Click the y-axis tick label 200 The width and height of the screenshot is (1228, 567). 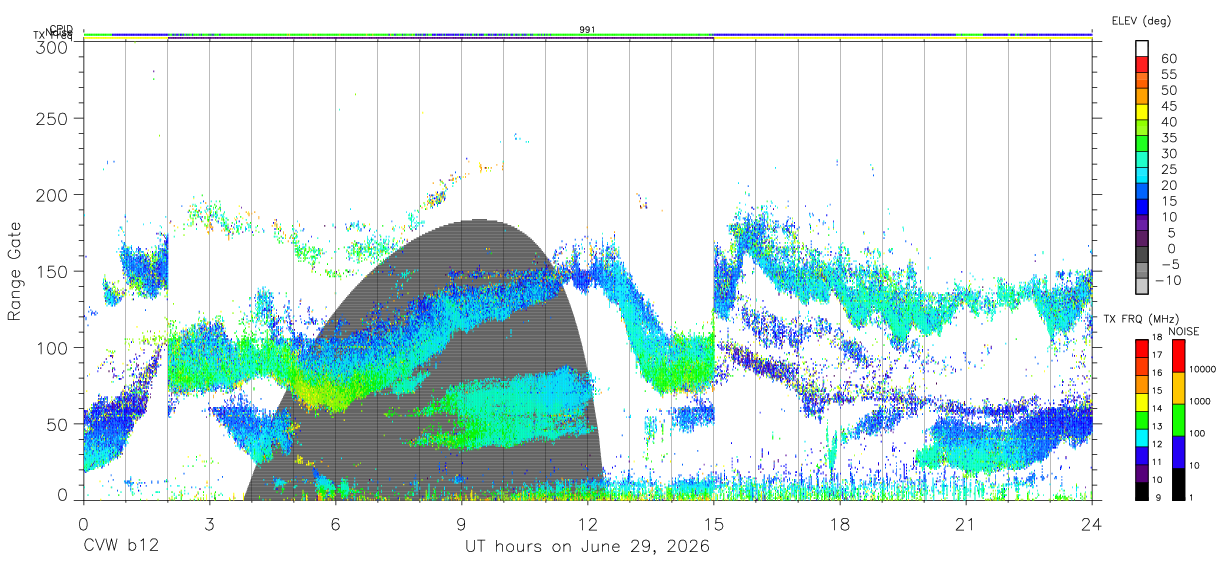(x=51, y=195)
